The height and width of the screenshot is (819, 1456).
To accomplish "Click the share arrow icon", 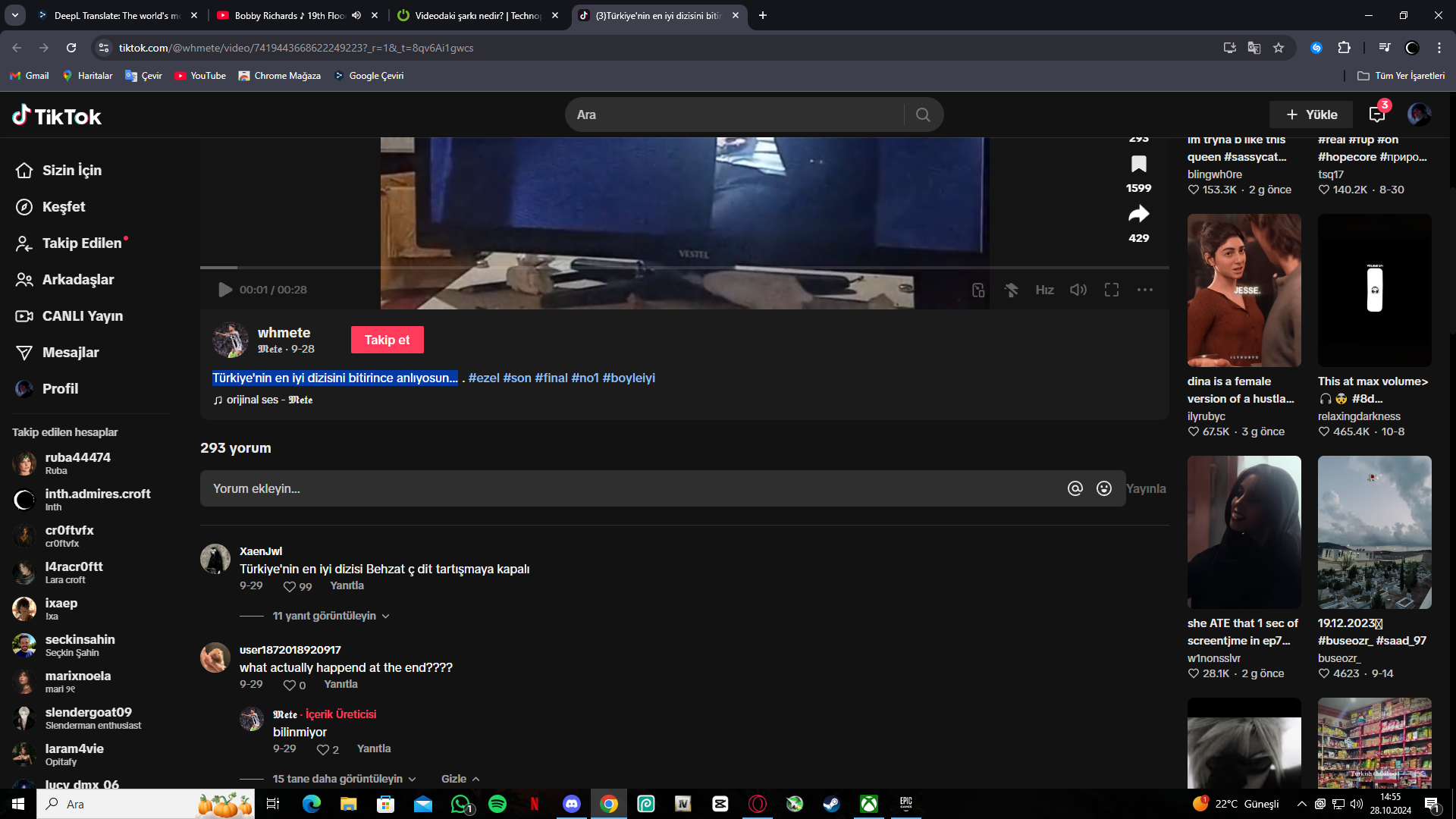I will pos(1138,214).
